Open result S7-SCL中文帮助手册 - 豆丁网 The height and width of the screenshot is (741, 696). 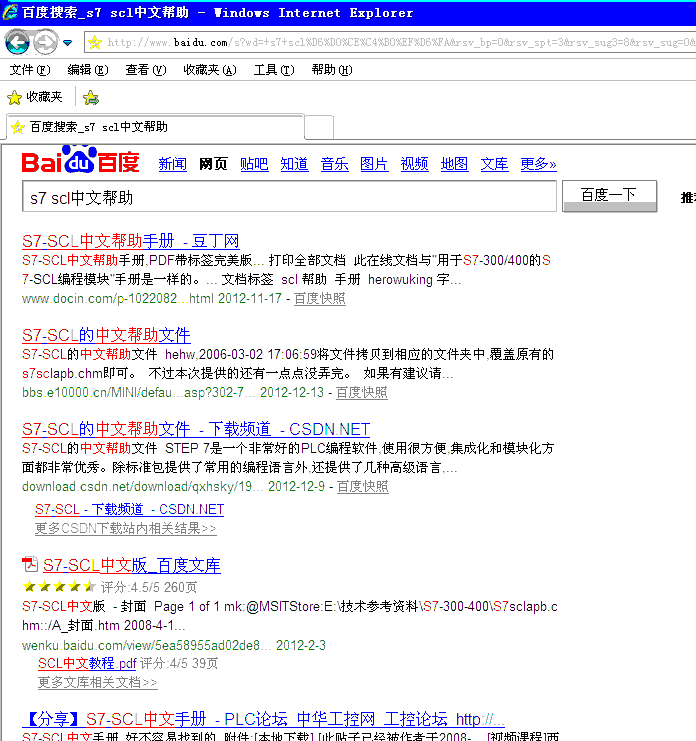coord(130,241)
